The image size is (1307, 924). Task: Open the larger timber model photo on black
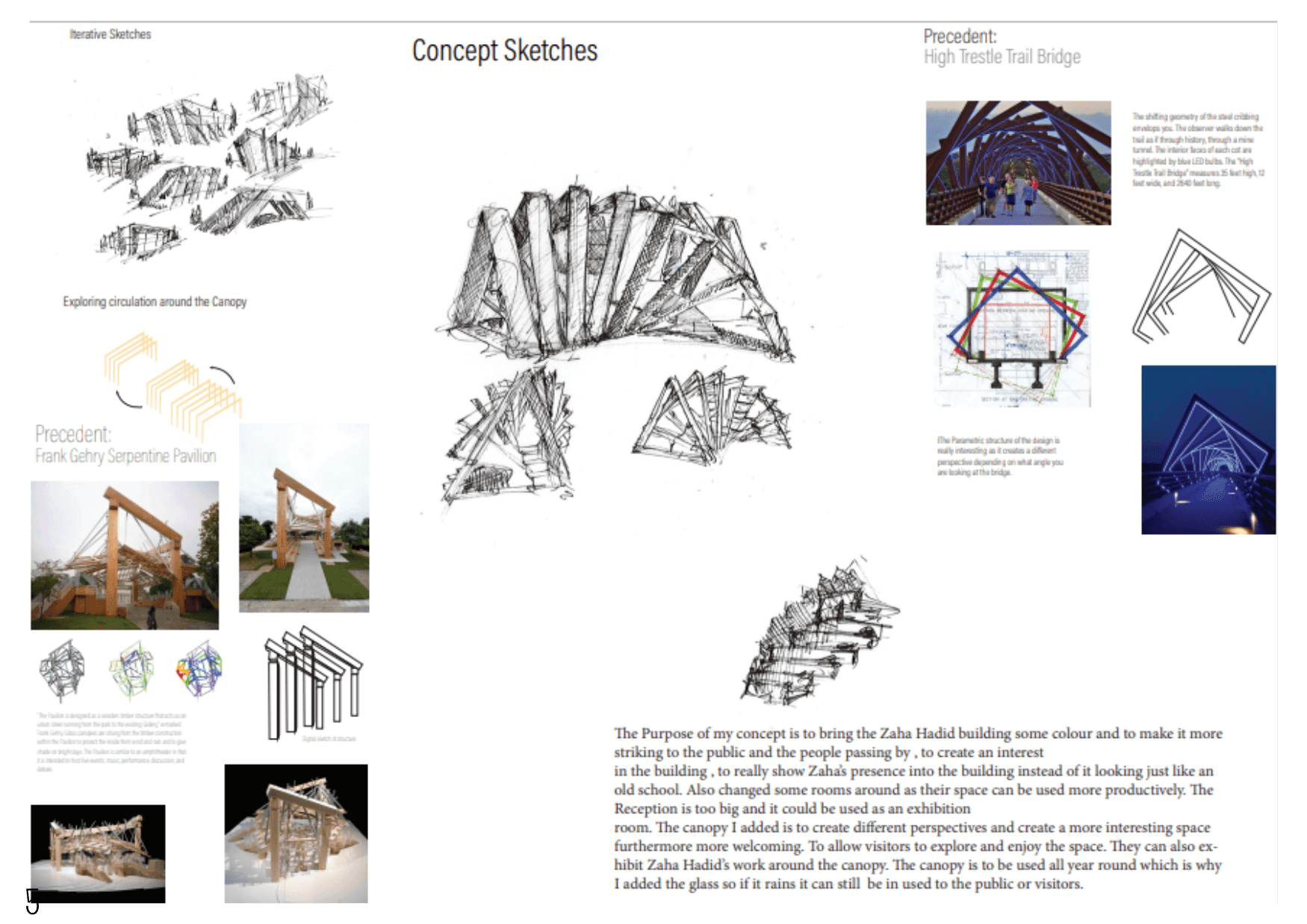(297, 834)
